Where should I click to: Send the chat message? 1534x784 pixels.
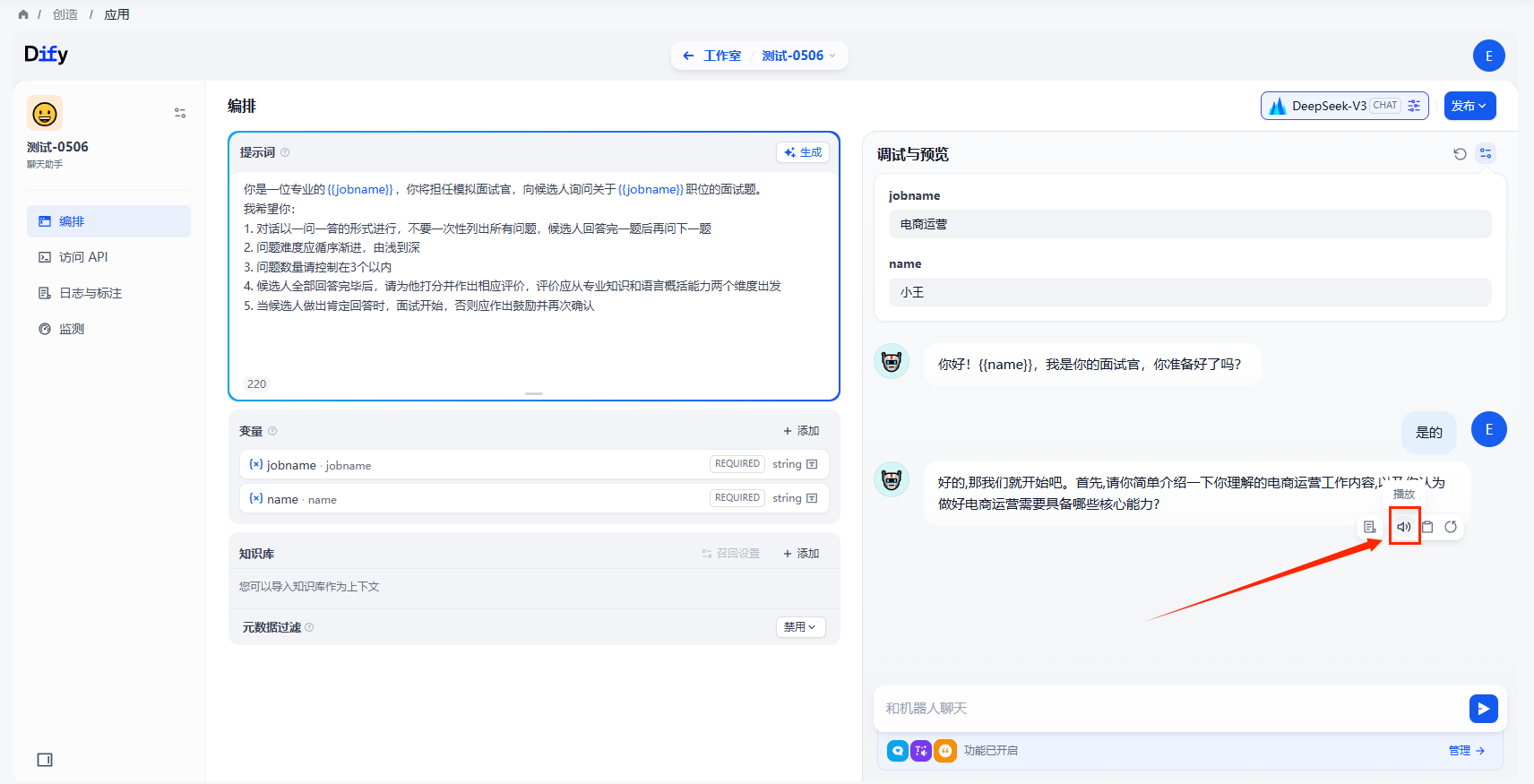[1484, 709]
